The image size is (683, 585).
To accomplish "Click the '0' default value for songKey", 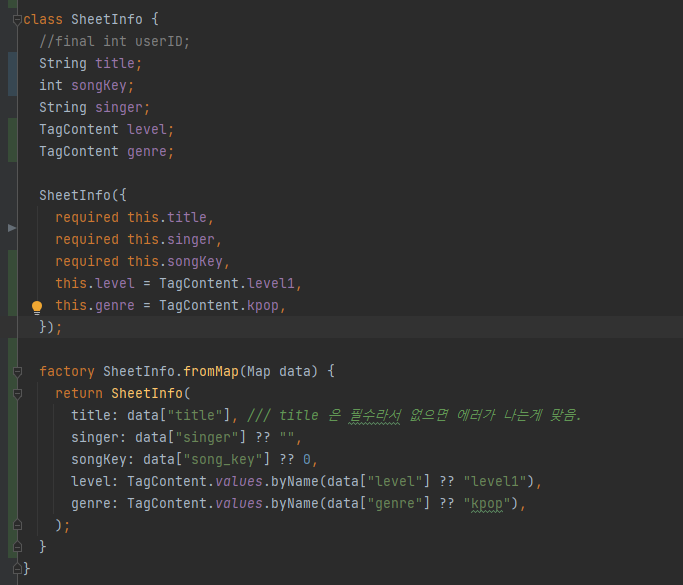I will pos(307,460).
